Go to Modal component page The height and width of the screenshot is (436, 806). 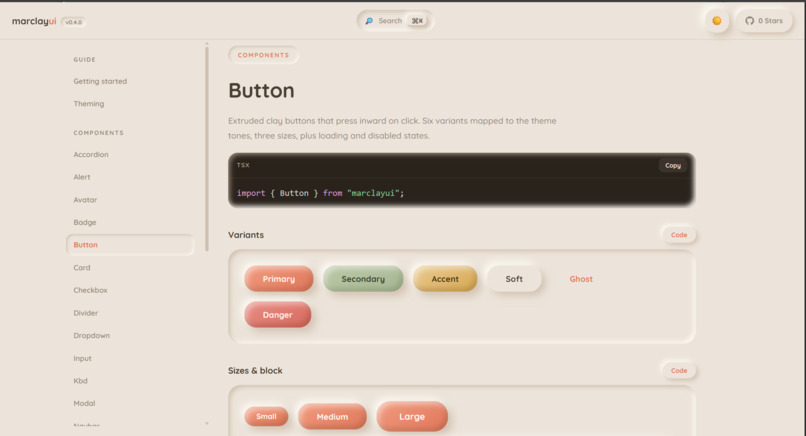(84, 404)
